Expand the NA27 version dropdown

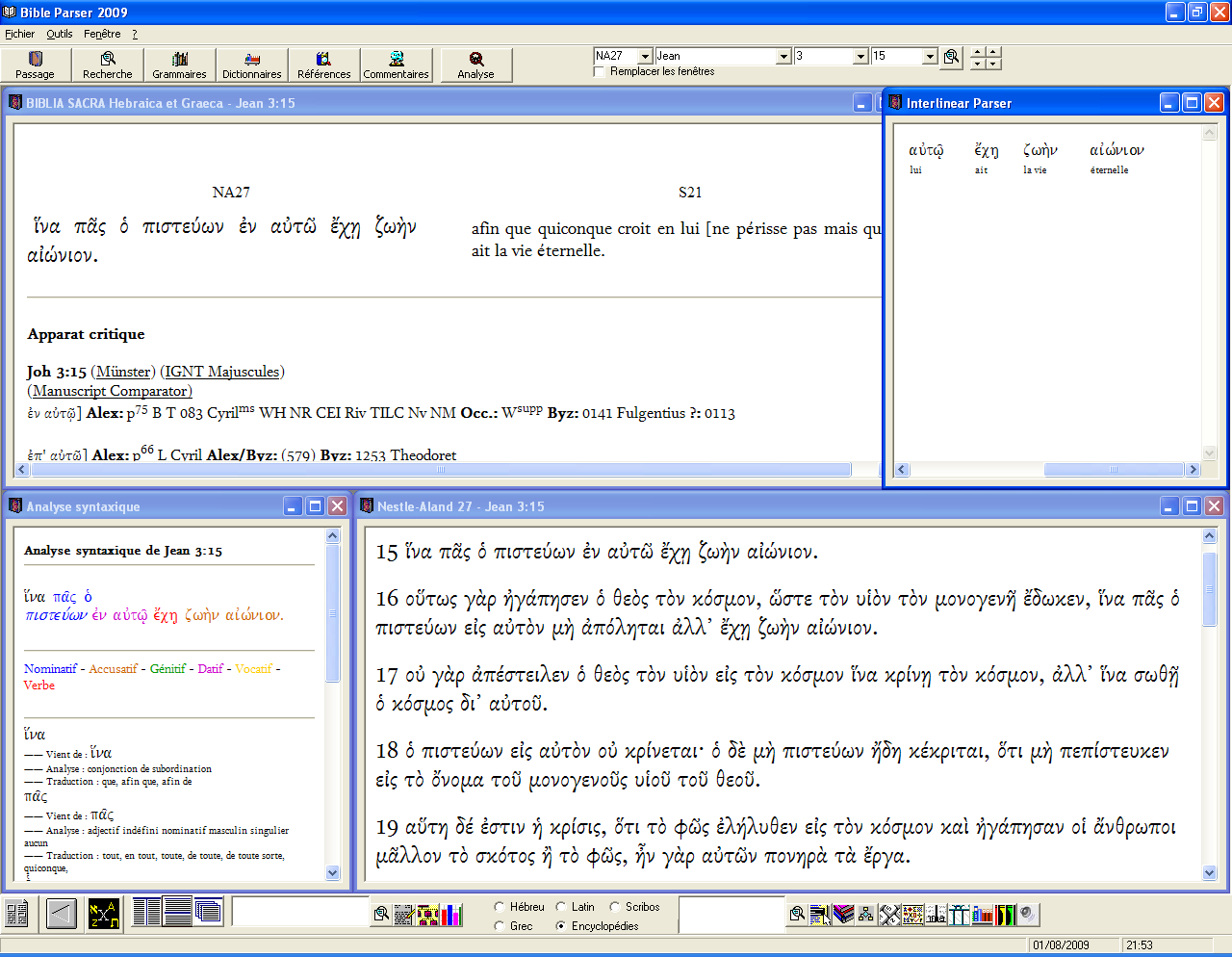click(x=645, y=57)
